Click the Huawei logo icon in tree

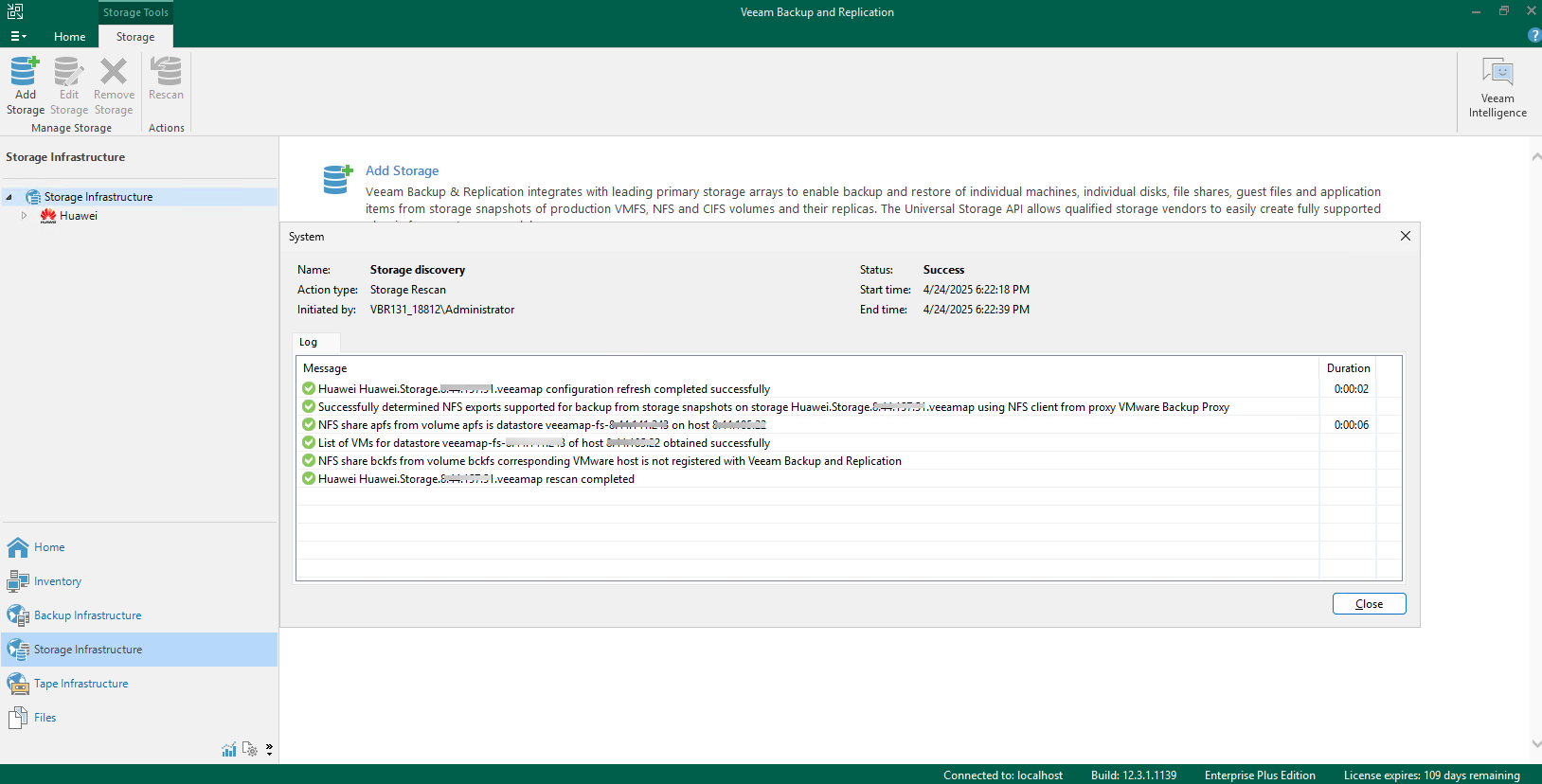pyautogui.click(x=48, y=216)
